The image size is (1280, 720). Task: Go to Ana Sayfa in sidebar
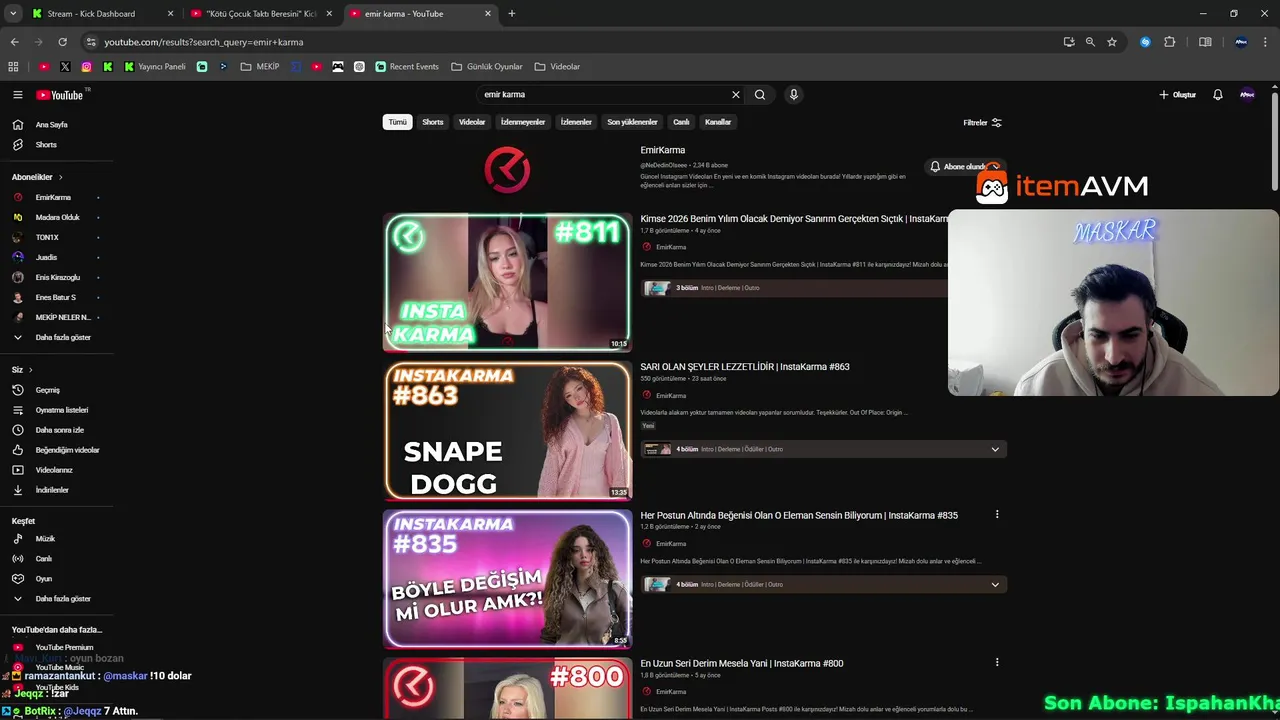(x=51, y=125)
